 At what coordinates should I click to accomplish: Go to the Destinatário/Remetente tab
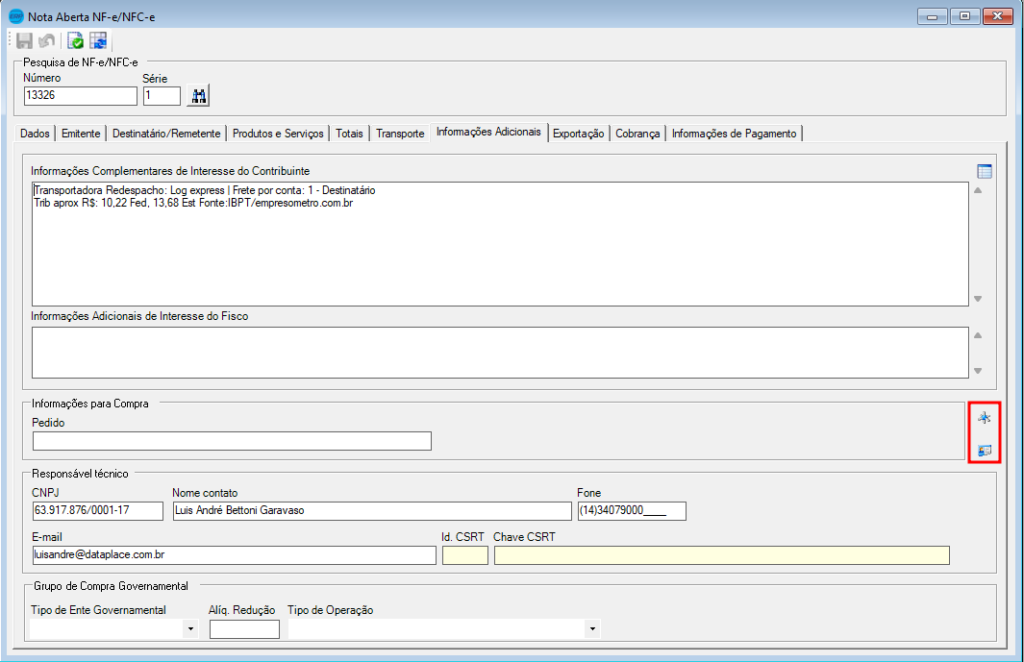[166, 133]
